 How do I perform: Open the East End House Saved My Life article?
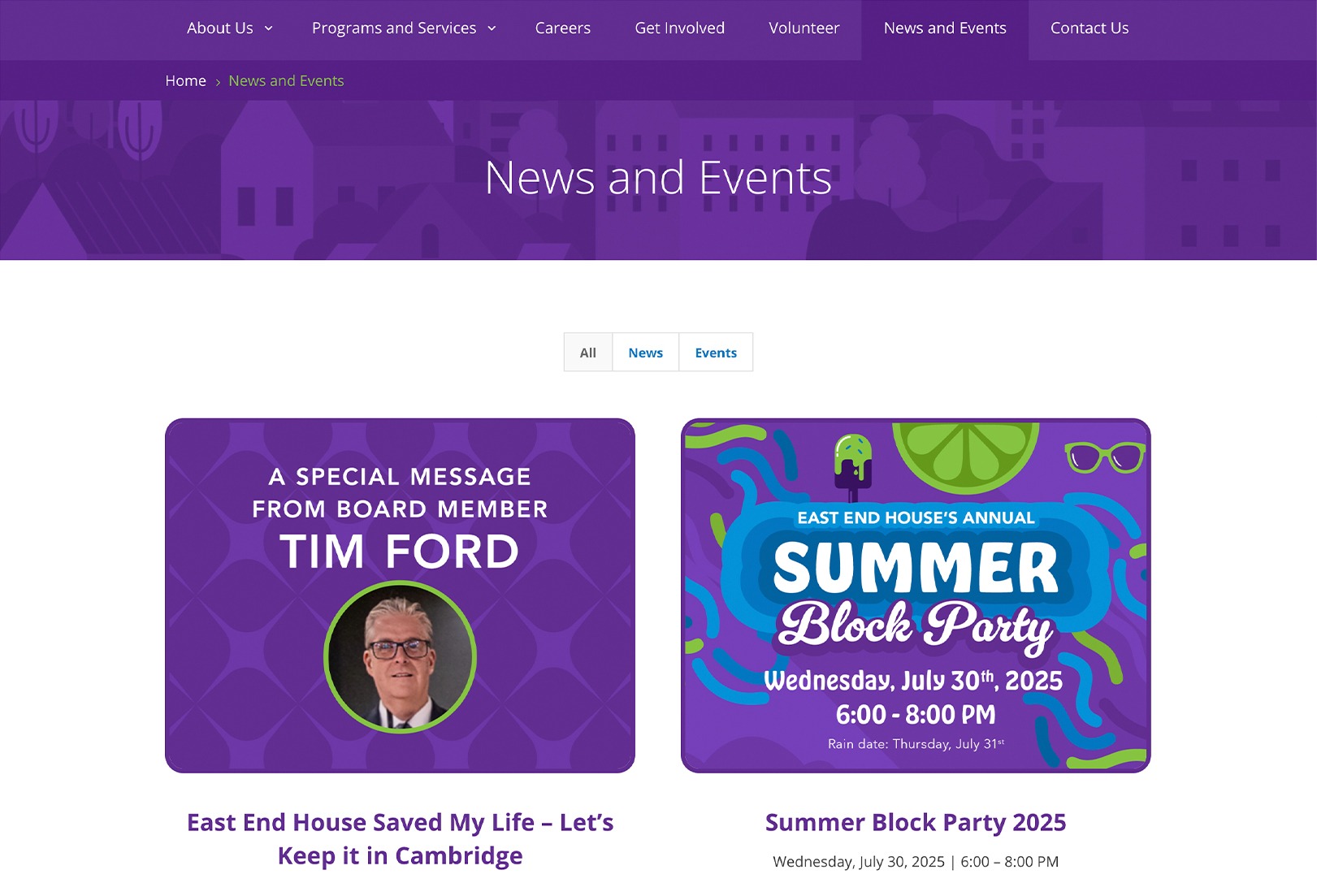pos(400,838)
